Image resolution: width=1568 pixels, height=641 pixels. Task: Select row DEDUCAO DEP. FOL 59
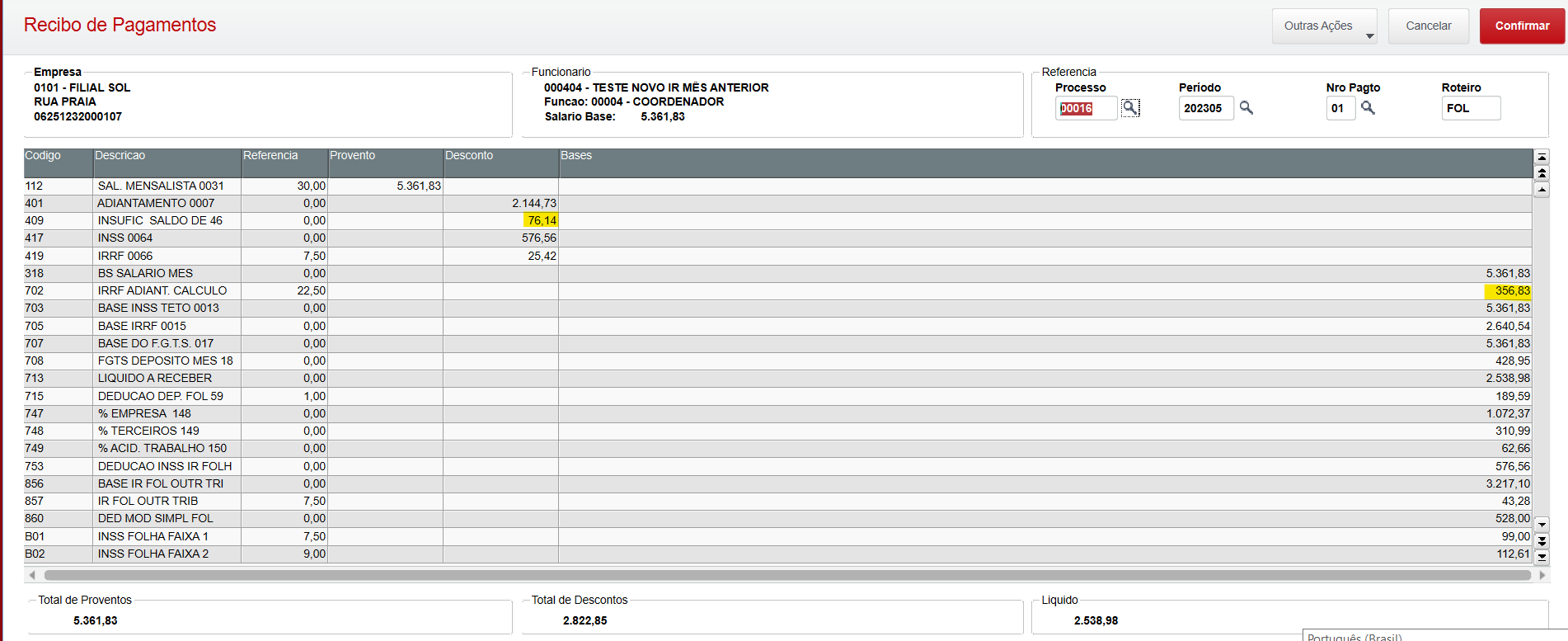(777, 396)
